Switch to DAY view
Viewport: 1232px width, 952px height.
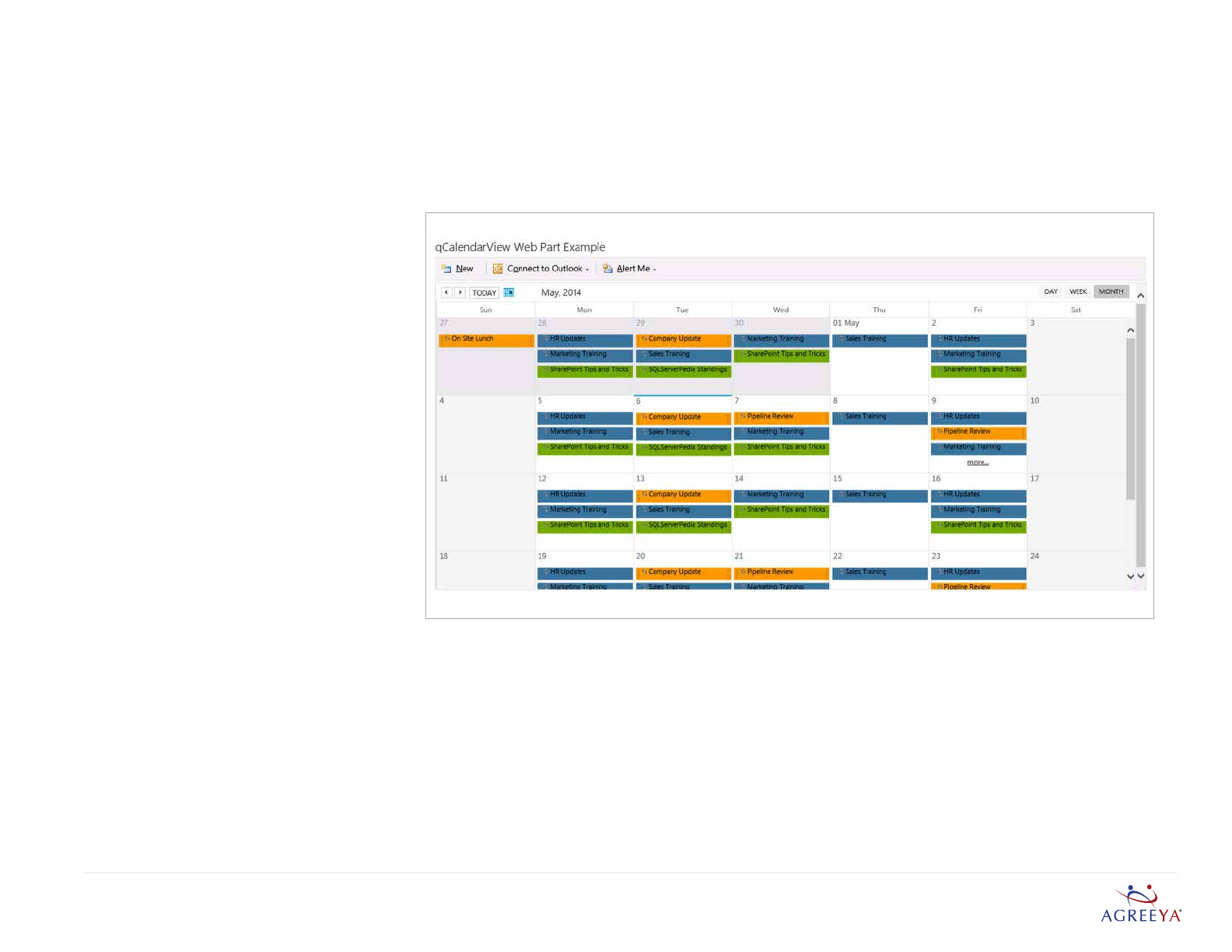1051,292
